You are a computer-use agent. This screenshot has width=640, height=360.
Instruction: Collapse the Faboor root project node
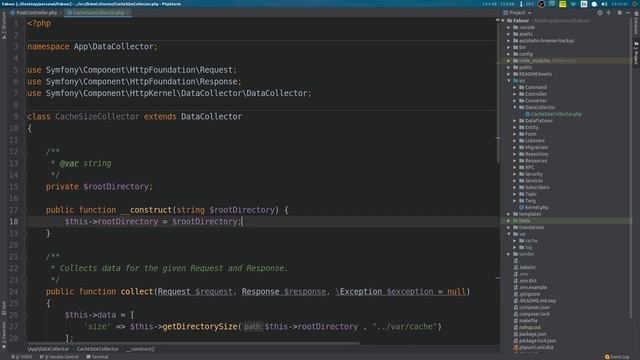[x=503, y=20]
